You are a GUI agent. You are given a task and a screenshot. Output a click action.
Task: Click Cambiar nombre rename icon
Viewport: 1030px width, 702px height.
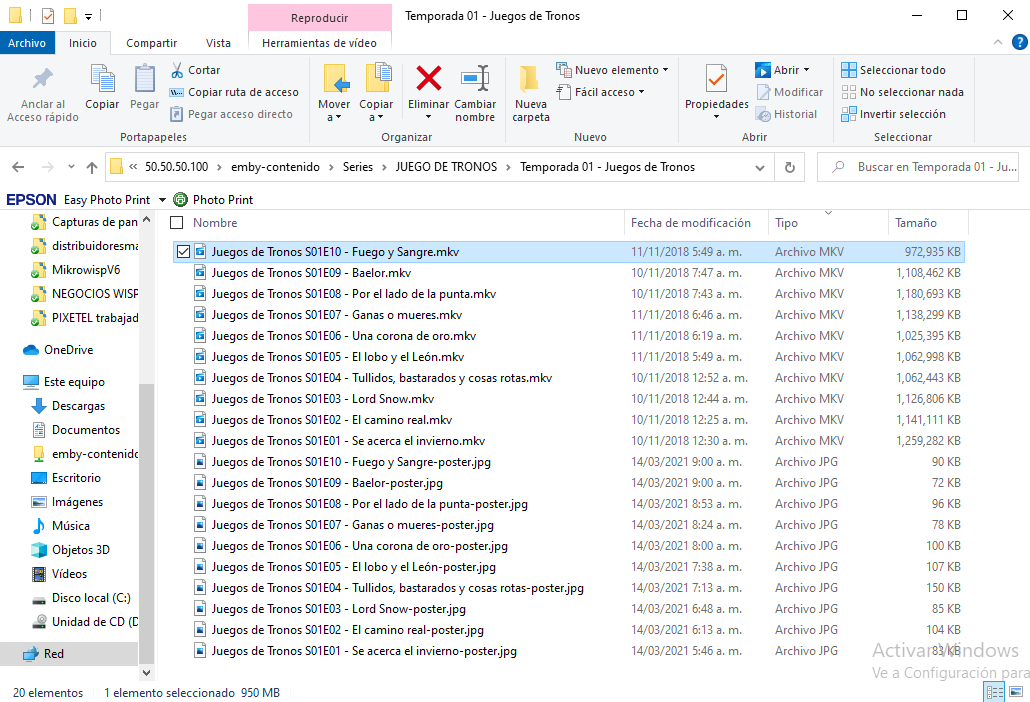pyautogui.click(x=475, y=79)
